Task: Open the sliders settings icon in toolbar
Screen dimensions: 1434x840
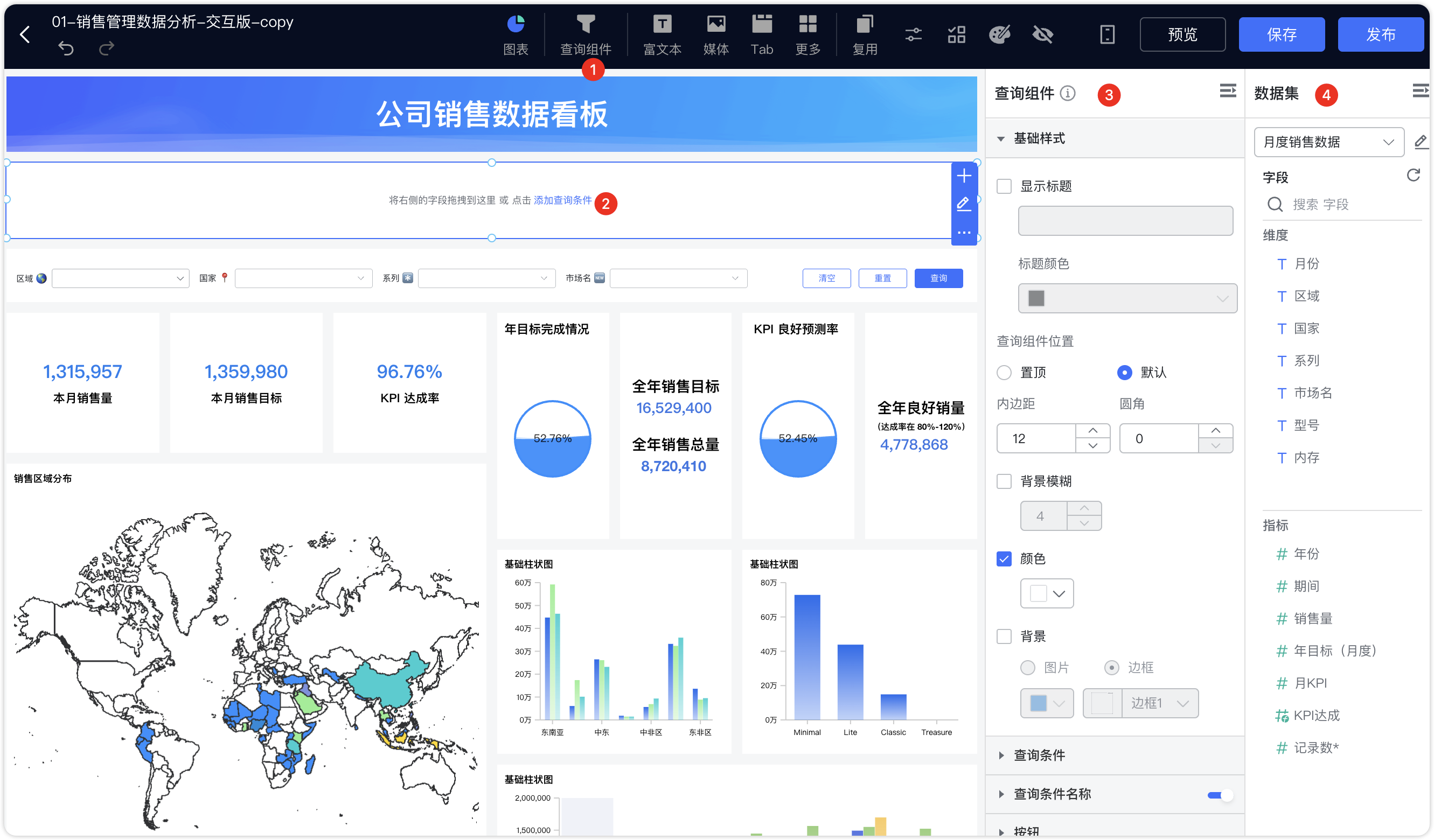Action: click(x=913, y=34)
